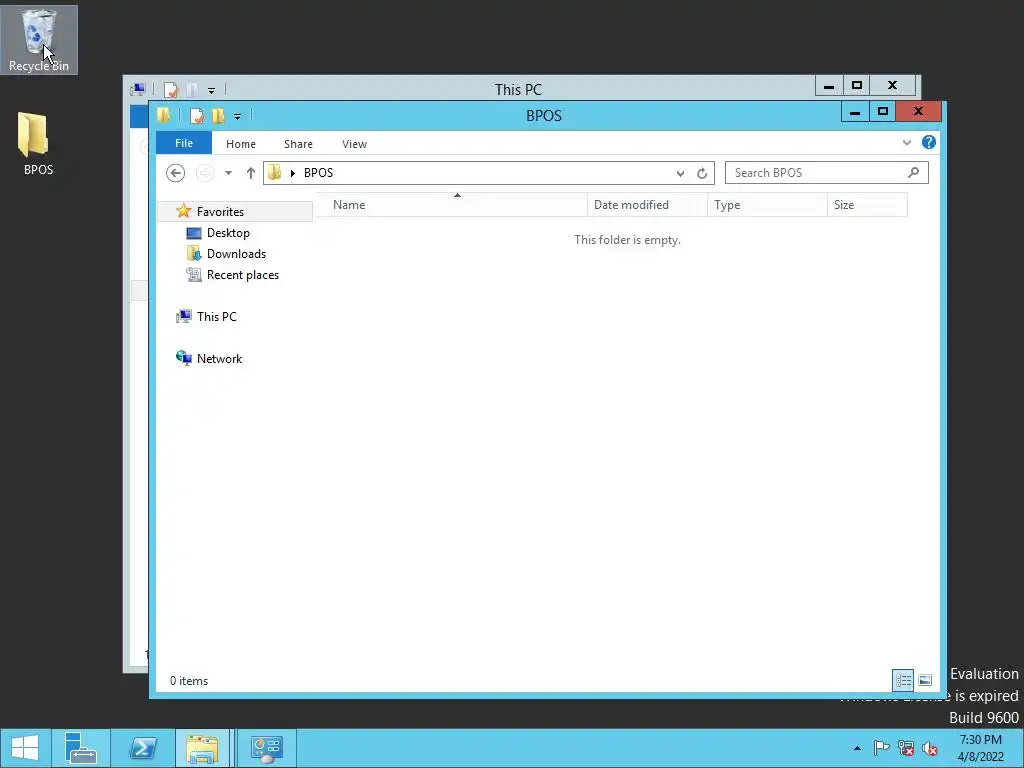This screenshot has width=1024, height=768.
Task: Switch to Details view button
Action: pos(903,680)
